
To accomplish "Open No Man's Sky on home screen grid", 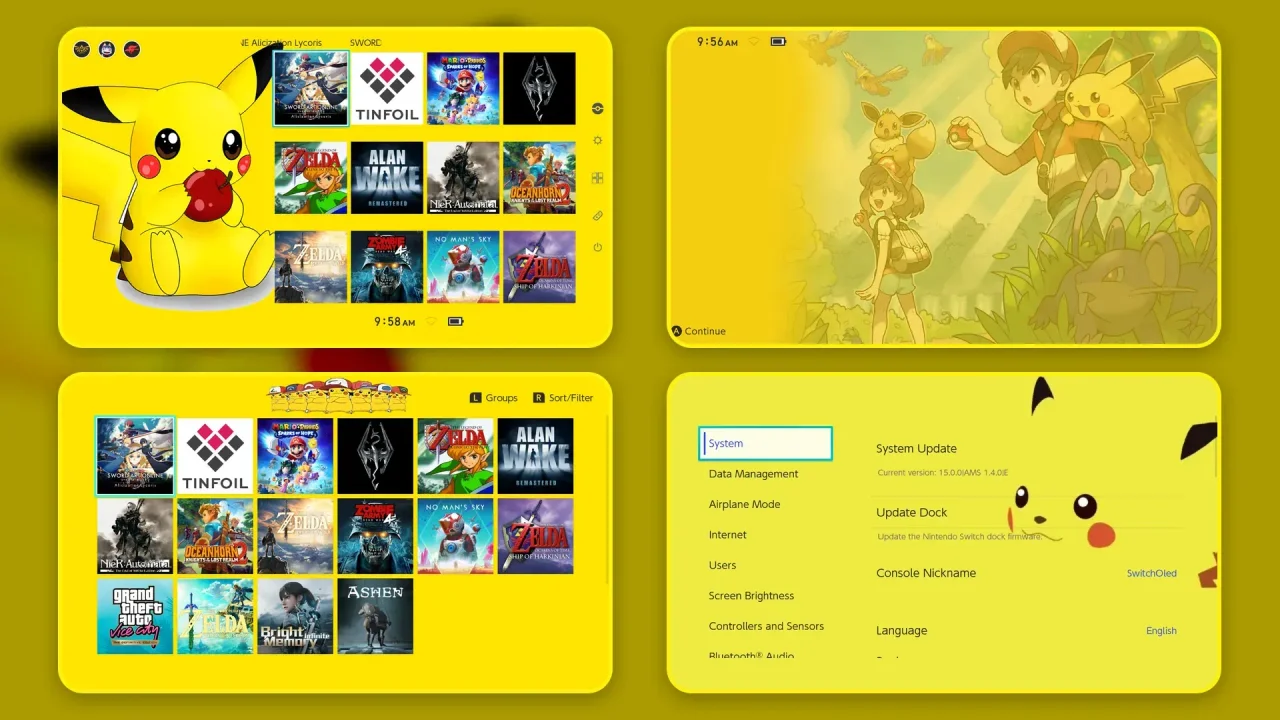I will point(463,267).
